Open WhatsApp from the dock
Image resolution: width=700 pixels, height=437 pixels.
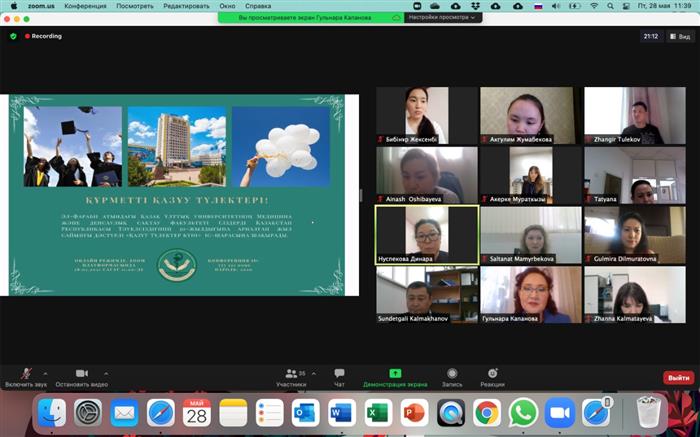coord(523,412)
